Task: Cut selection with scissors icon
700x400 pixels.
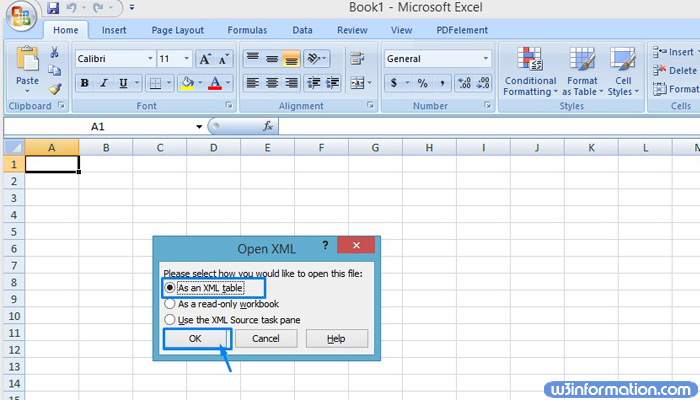Action: tap(54, 53)
